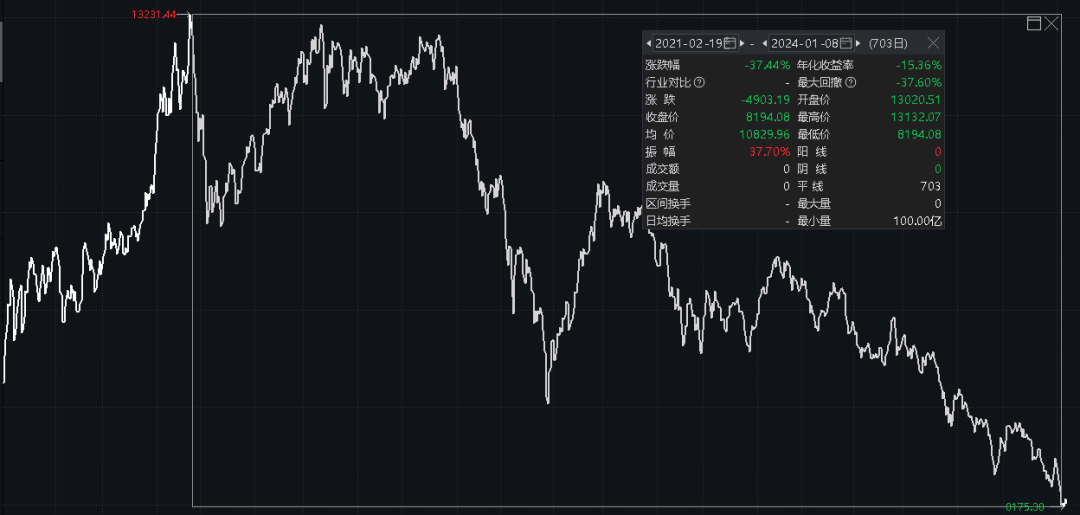This screenshot has height=515, width=1080.
Task: Click the 2021-02-19 start date field
Action: coord(688,43)
